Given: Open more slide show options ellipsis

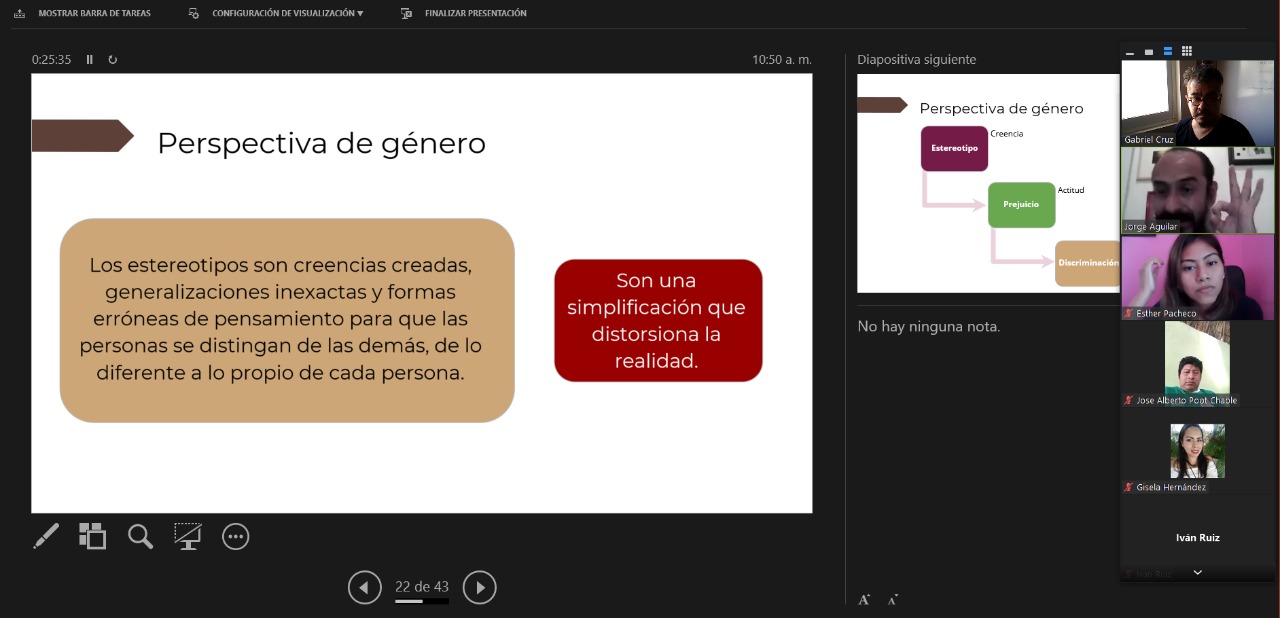Looking at the screenshot, I should coord(235,537).
